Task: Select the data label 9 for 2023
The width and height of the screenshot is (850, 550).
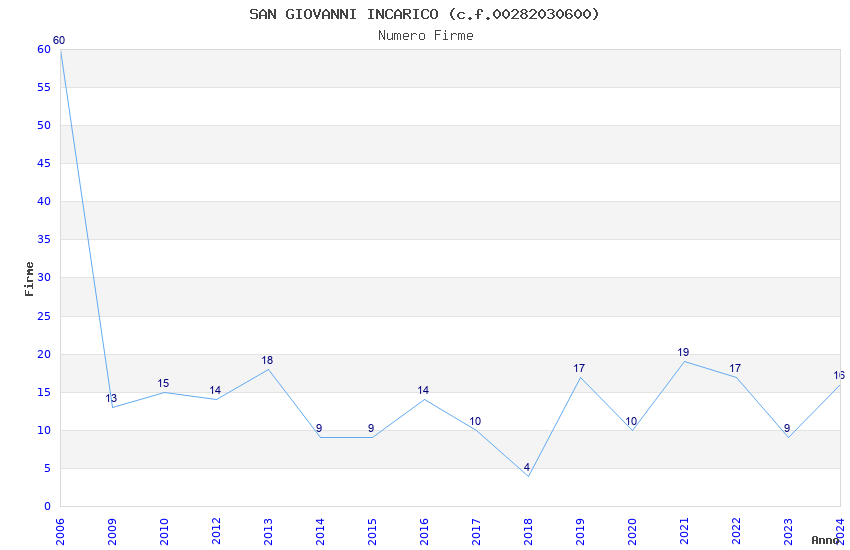Action: [x=787, y=428]
